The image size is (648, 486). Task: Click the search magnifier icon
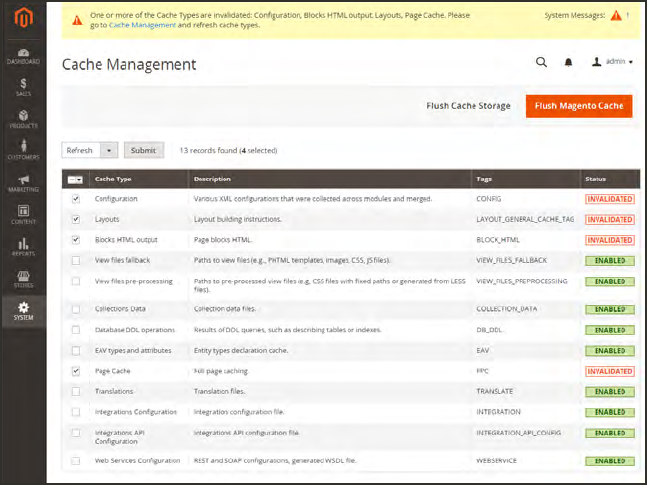click(x=541, y=62)
